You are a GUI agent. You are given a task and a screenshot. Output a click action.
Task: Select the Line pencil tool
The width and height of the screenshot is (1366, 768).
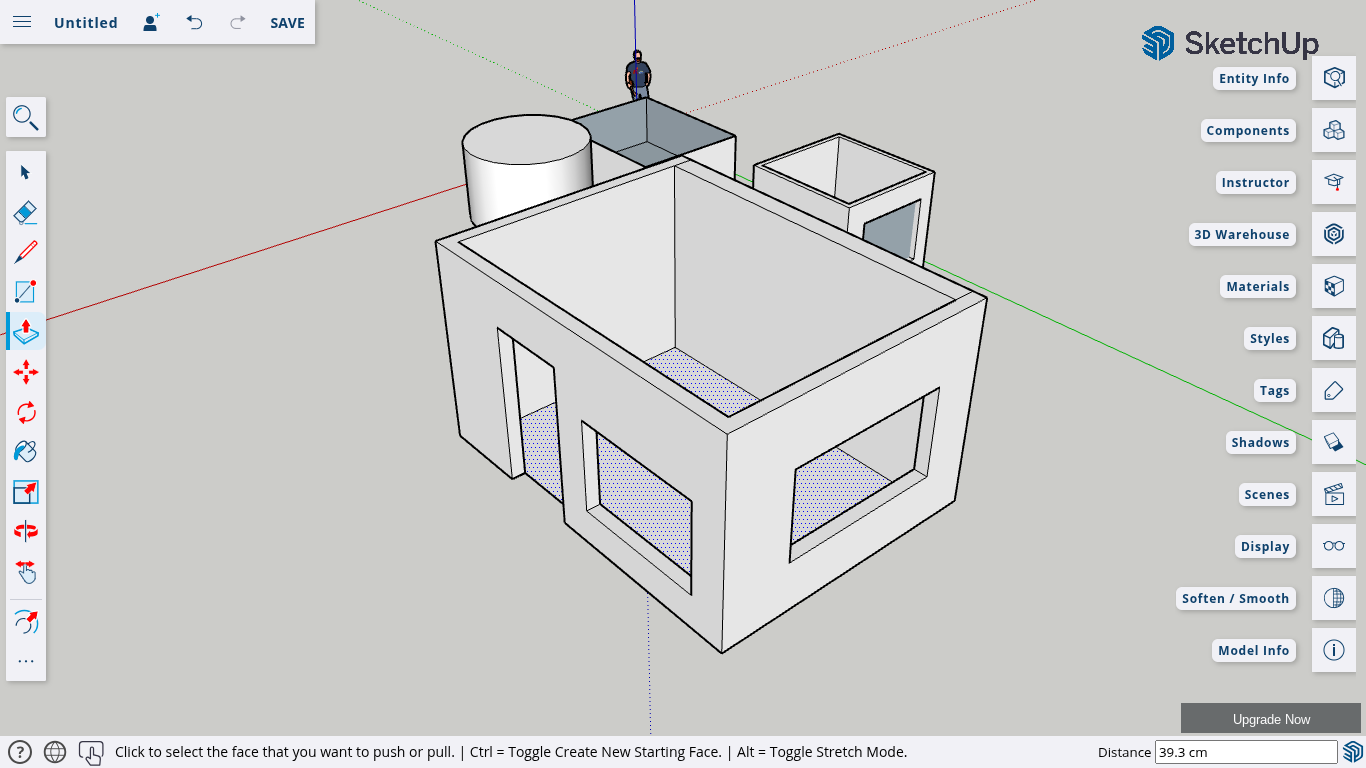26,252
